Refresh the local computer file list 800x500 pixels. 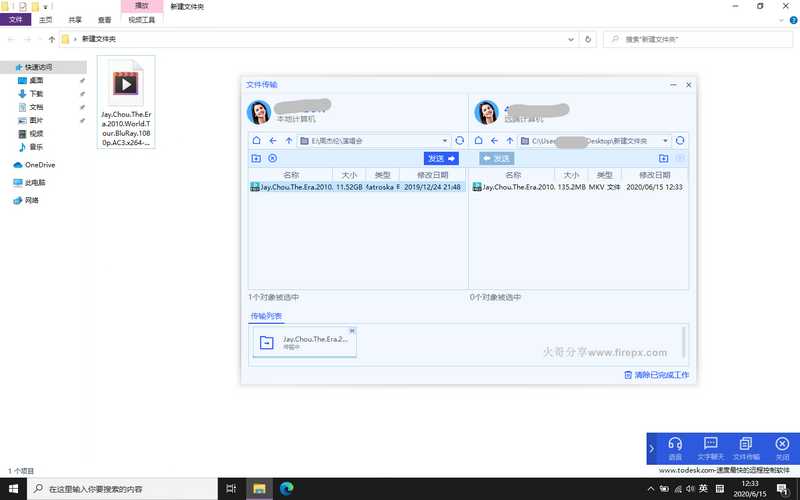(x=460, y=140)
